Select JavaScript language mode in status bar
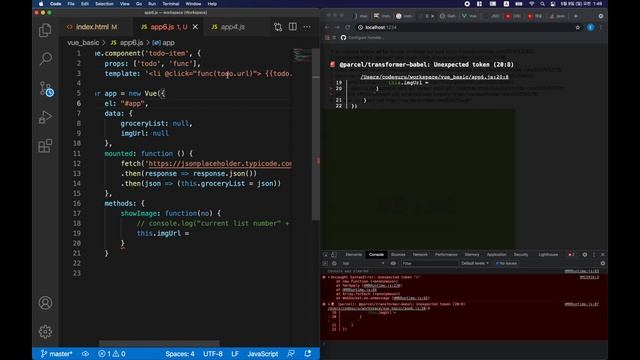This screenshot has height=360, width=640. click(x=262, y=354)
